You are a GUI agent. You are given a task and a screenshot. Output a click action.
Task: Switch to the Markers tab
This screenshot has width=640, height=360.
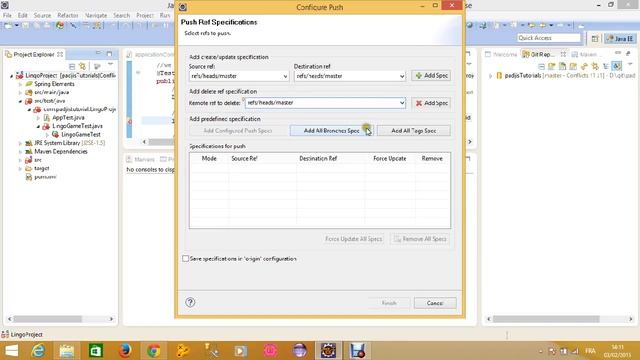point(141,159)
